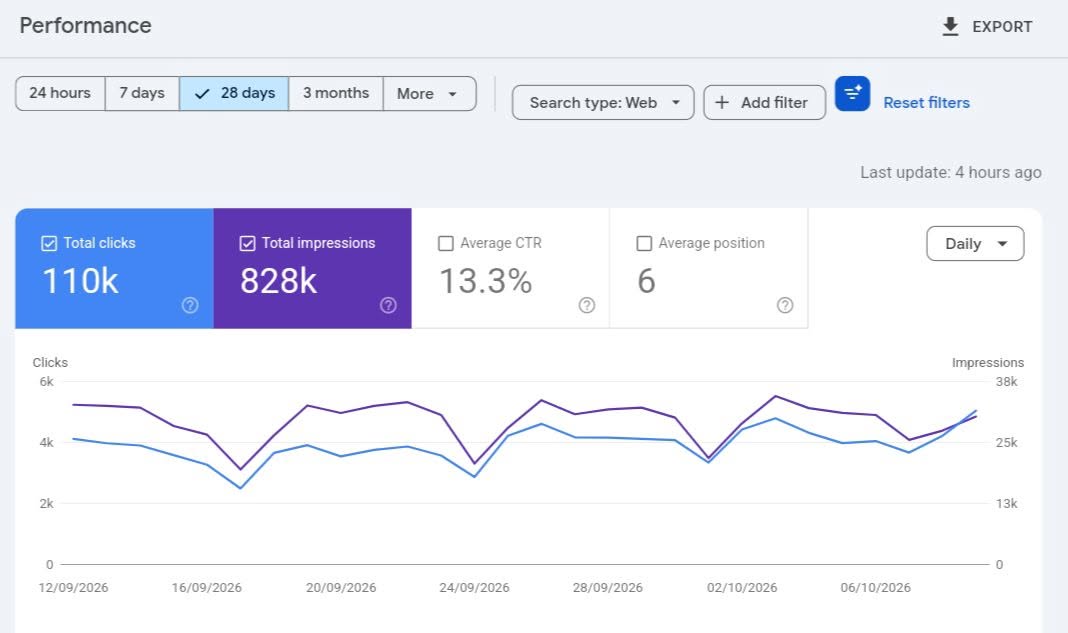
Task: Click the 828k total impressions value
Action: click(279, 281)
